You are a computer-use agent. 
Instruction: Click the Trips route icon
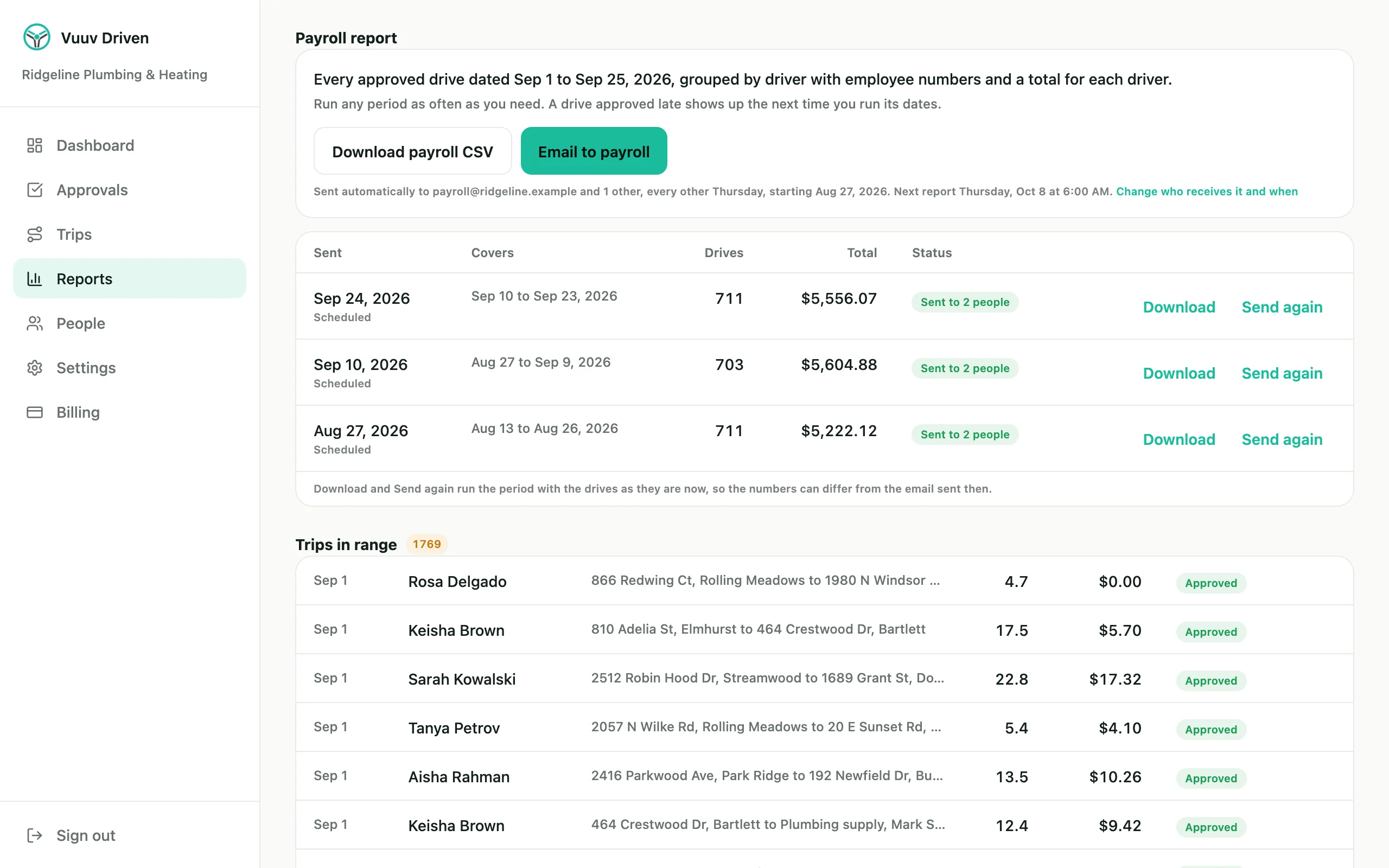(x=34, y=234)
